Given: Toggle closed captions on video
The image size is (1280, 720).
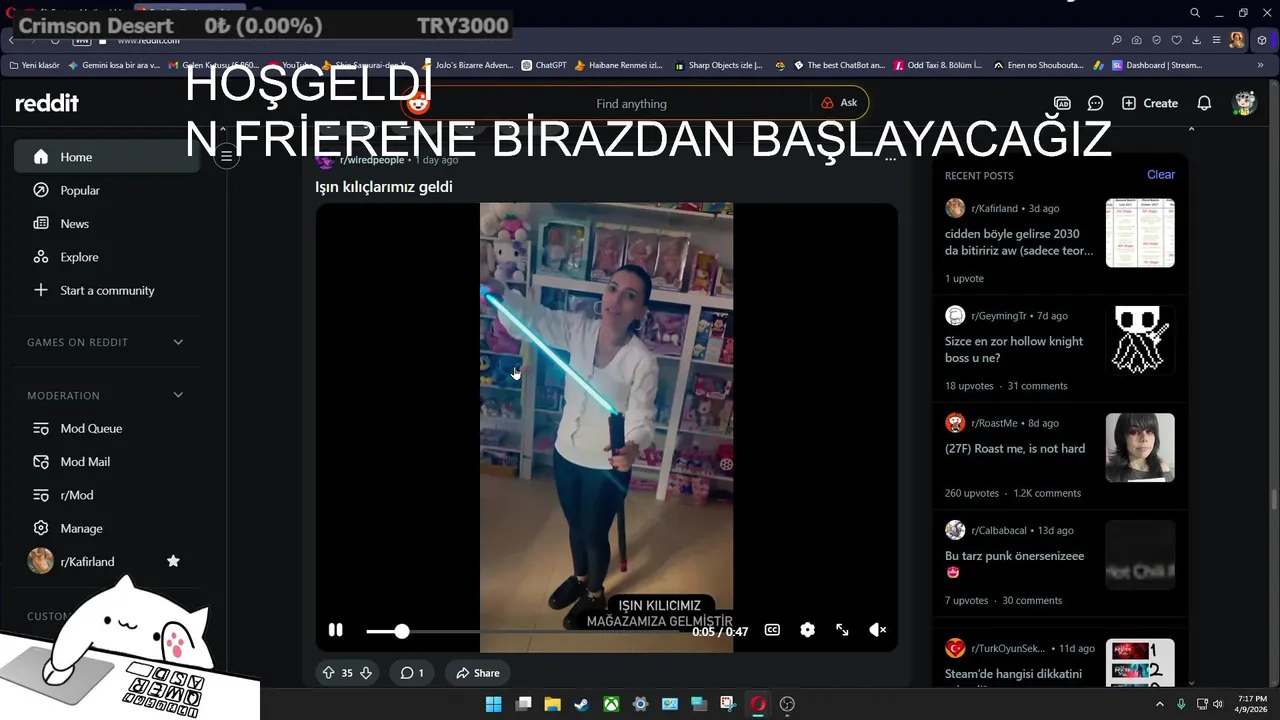Looking at the screenshot, I should pos(772,630).
